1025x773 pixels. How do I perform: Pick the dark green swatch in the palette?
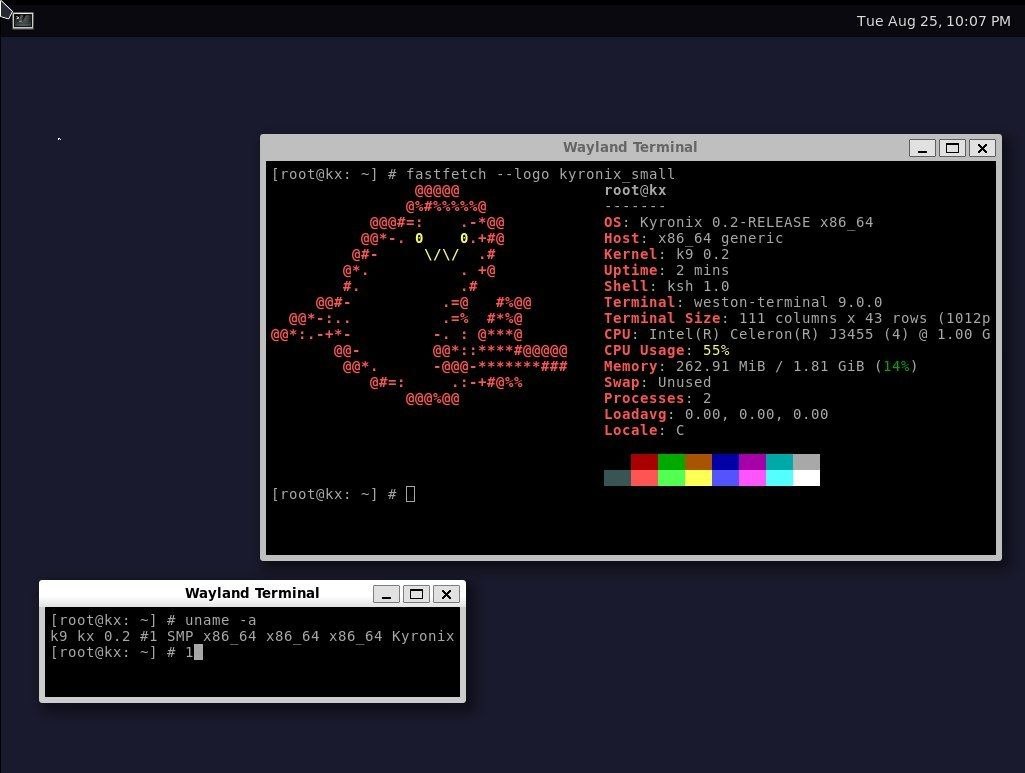coord(671,462)
